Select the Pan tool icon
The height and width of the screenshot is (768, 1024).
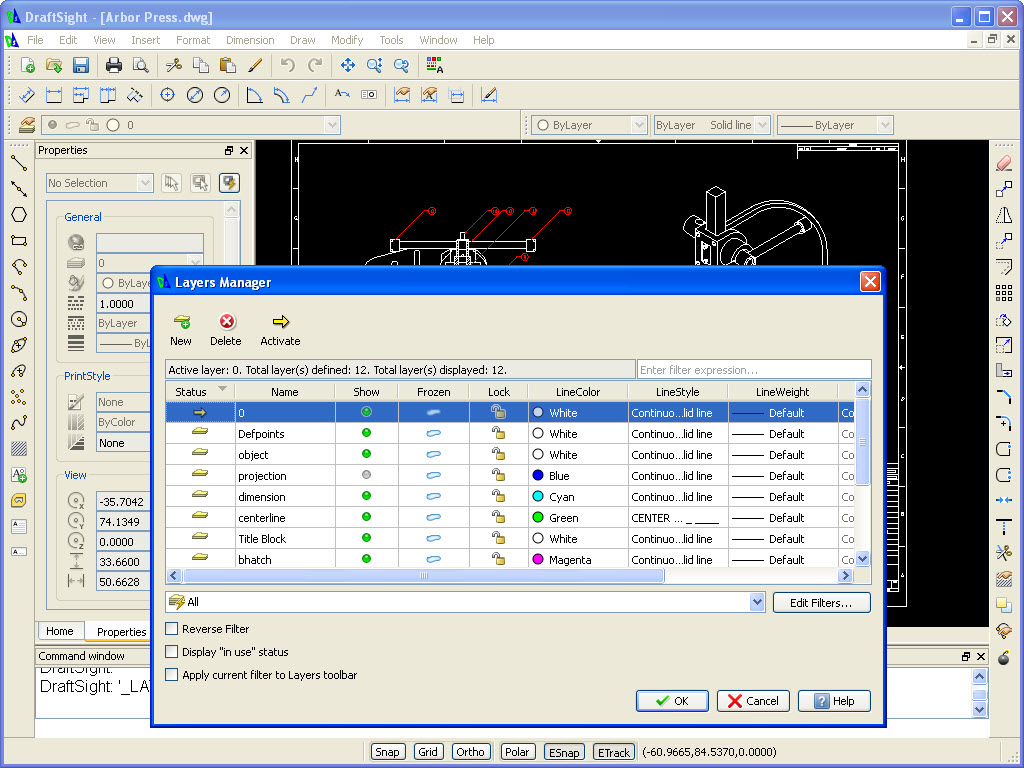(348, 65)
